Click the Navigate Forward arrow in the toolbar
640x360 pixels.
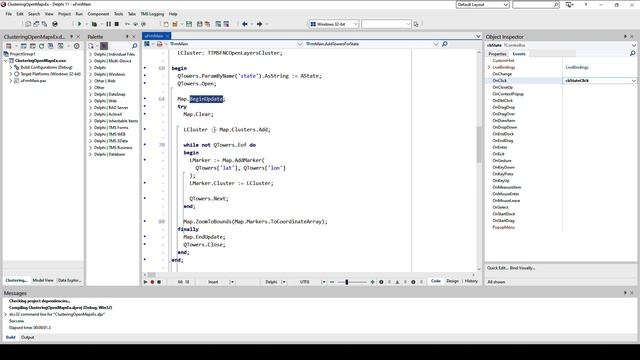[x=260, y=24]
